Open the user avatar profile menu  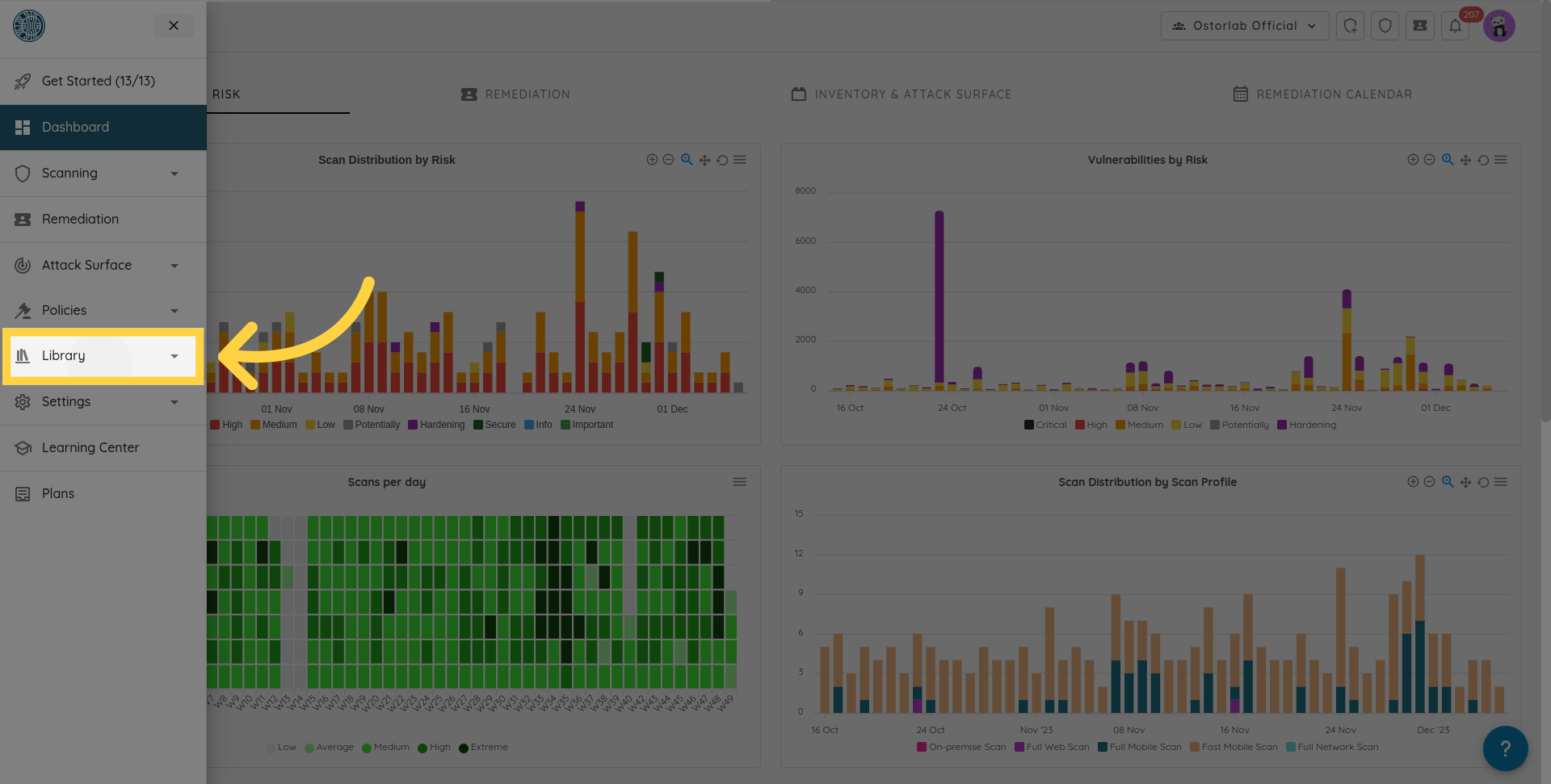coord(1499,27)
